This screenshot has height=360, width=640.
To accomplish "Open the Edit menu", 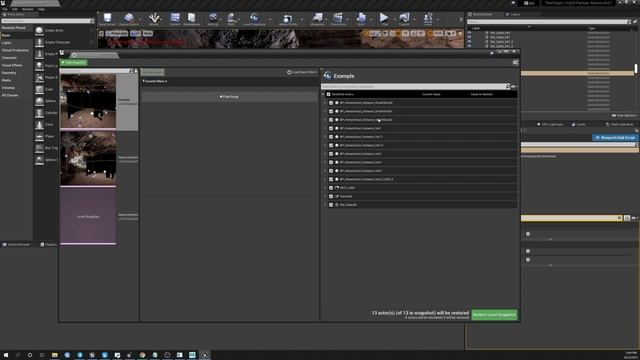I will tap(15, 9).
